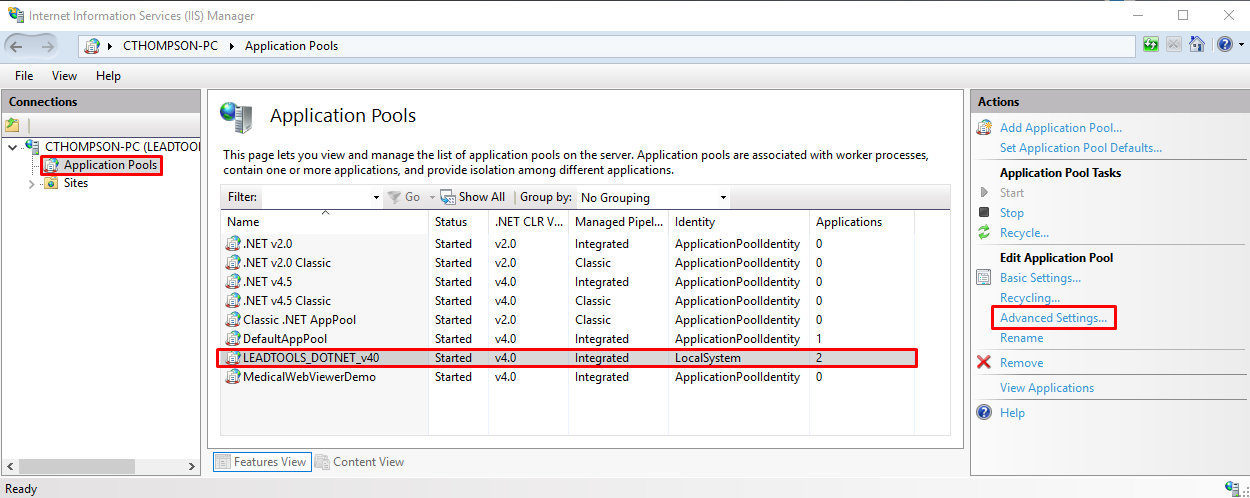Click the Recycle green arrows icon
This screenshot has height=498, width=1250.
tap(984, 233)
